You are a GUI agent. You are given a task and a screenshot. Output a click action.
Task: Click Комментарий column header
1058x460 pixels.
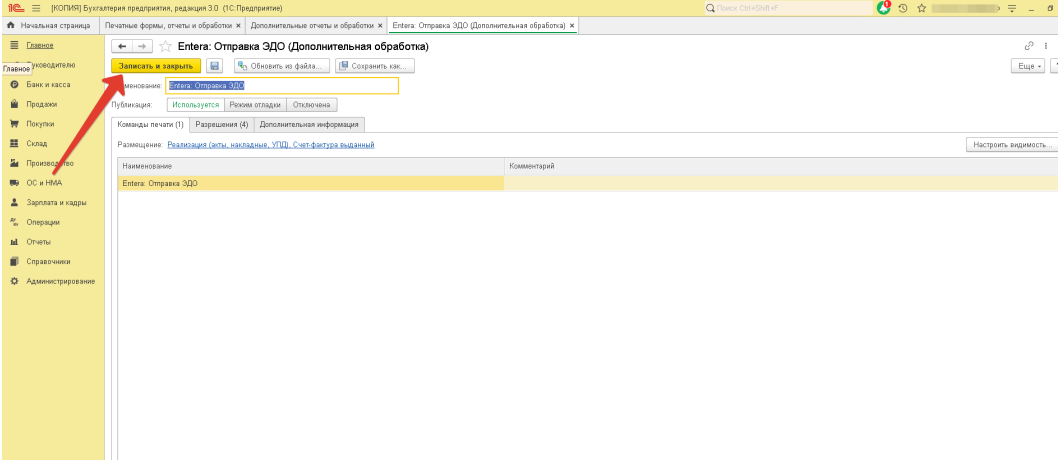(781, 166)
